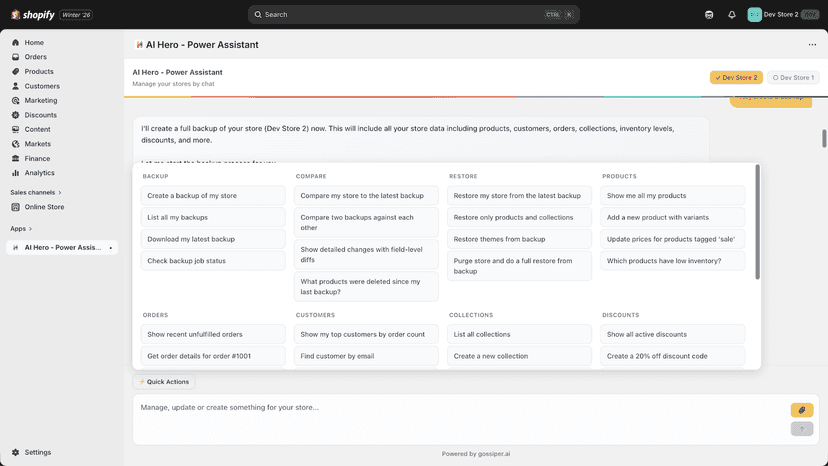Open the AI Hero - Power Assistant sidebar item
The width and height of the screenshot is (828, 466).
pyautogui.click(x=62, y=247)
